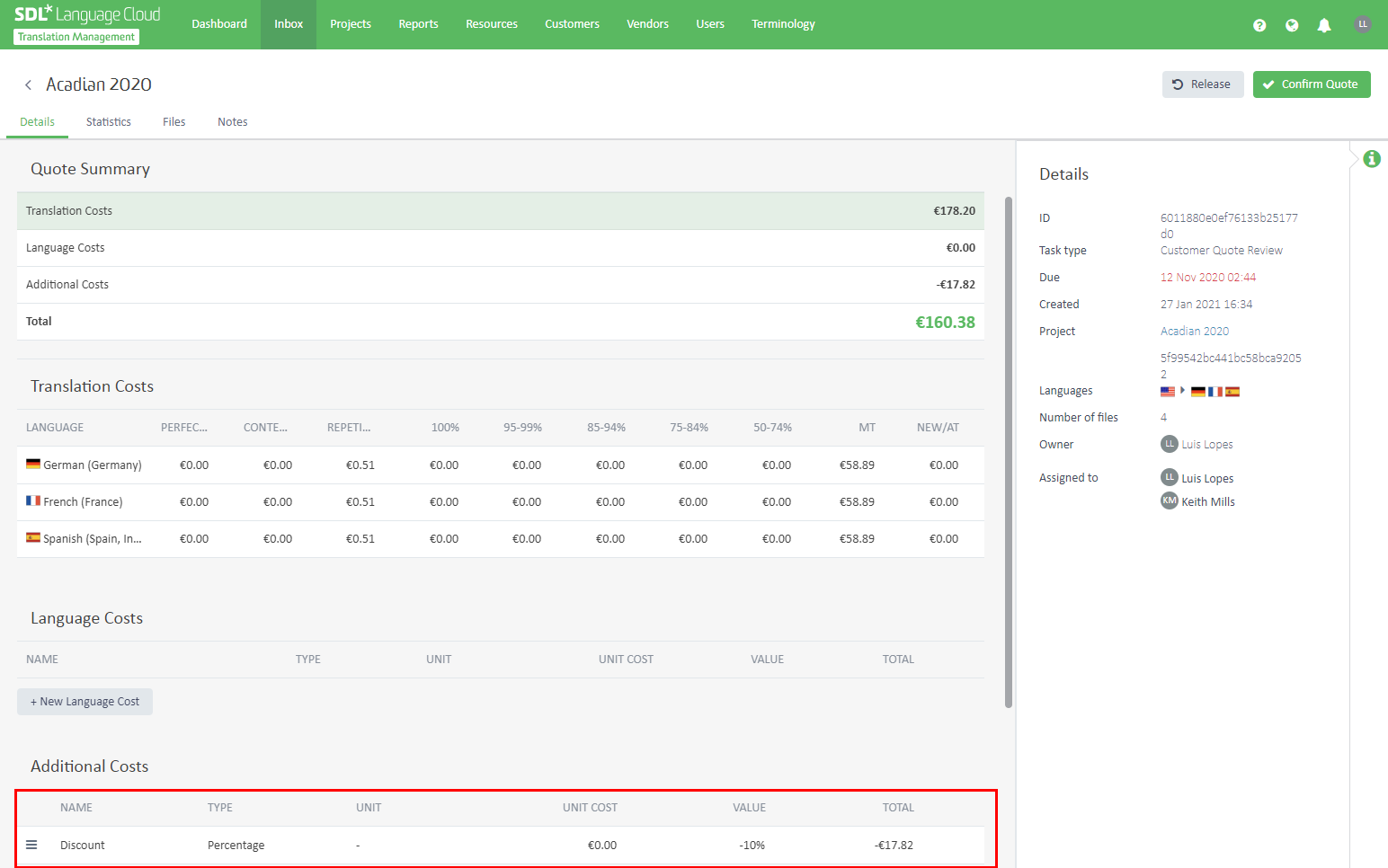Open the Terminology menu

click(x=783, y=24)
